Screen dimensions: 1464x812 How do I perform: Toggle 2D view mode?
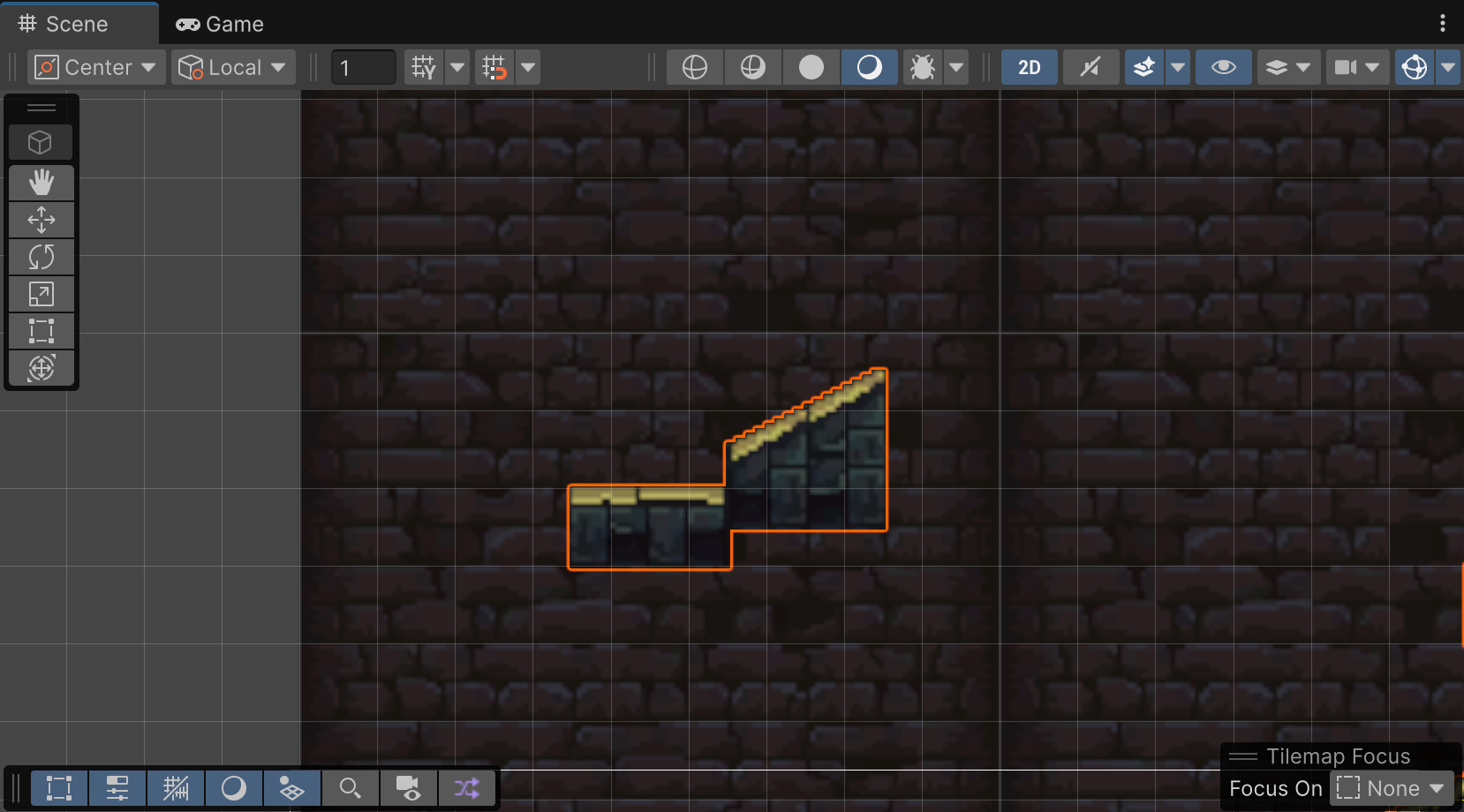click(1029, 67)
